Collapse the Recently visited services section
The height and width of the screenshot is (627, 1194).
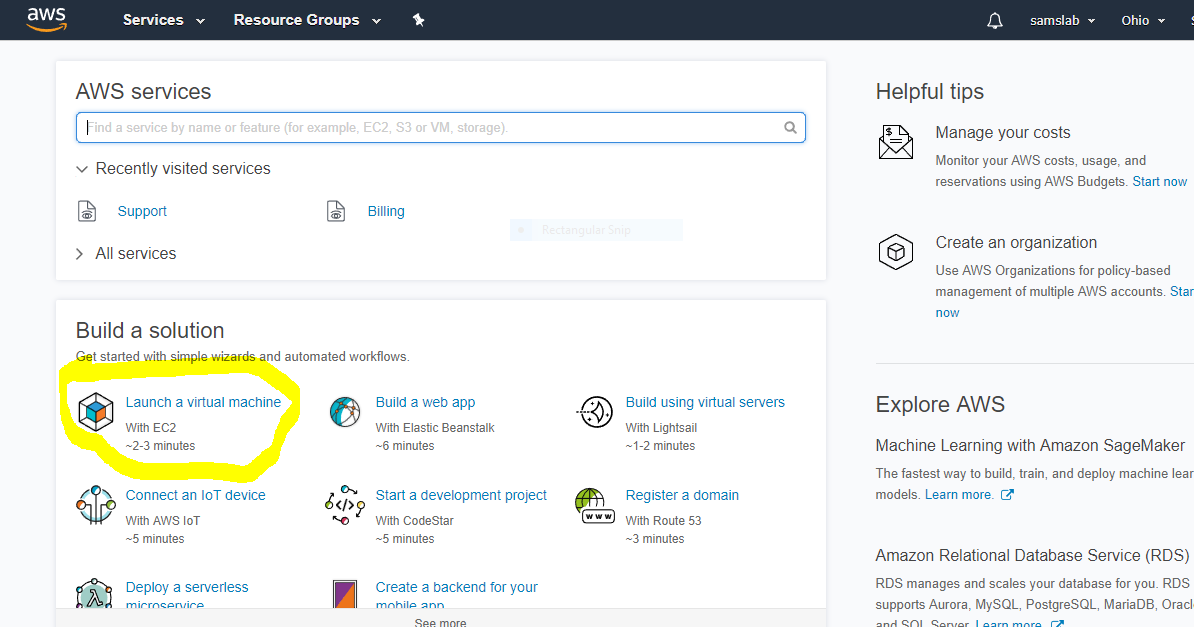click(x=173, y=168)
